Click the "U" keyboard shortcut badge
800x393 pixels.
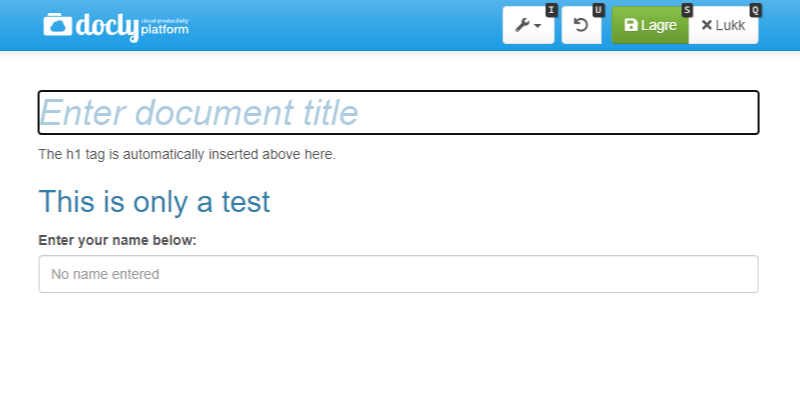click(x=598, y=10)
